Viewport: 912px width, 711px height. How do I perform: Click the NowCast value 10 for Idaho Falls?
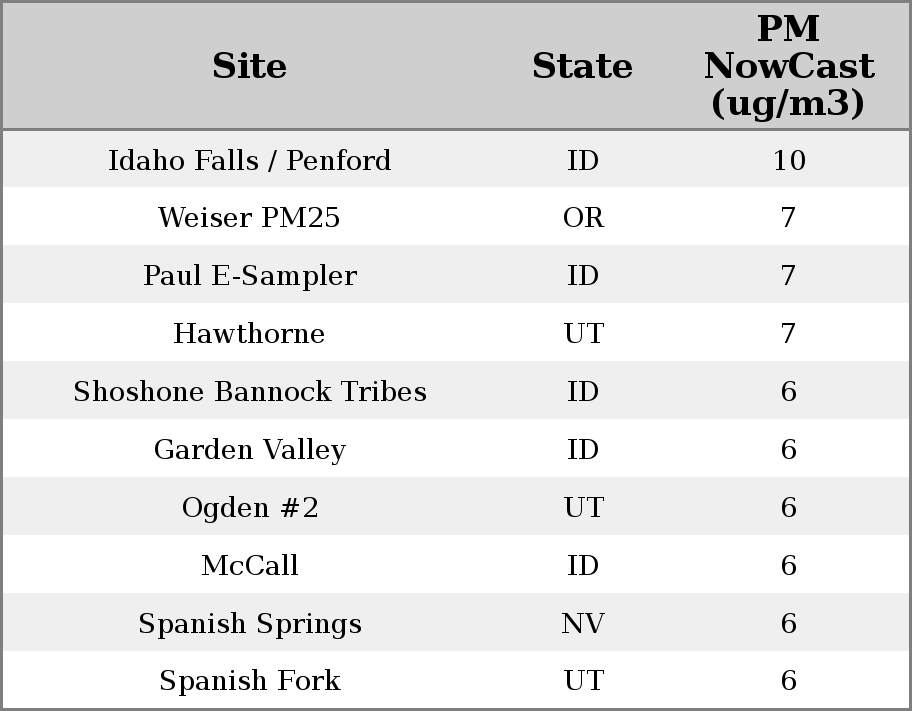pos(788,160)
